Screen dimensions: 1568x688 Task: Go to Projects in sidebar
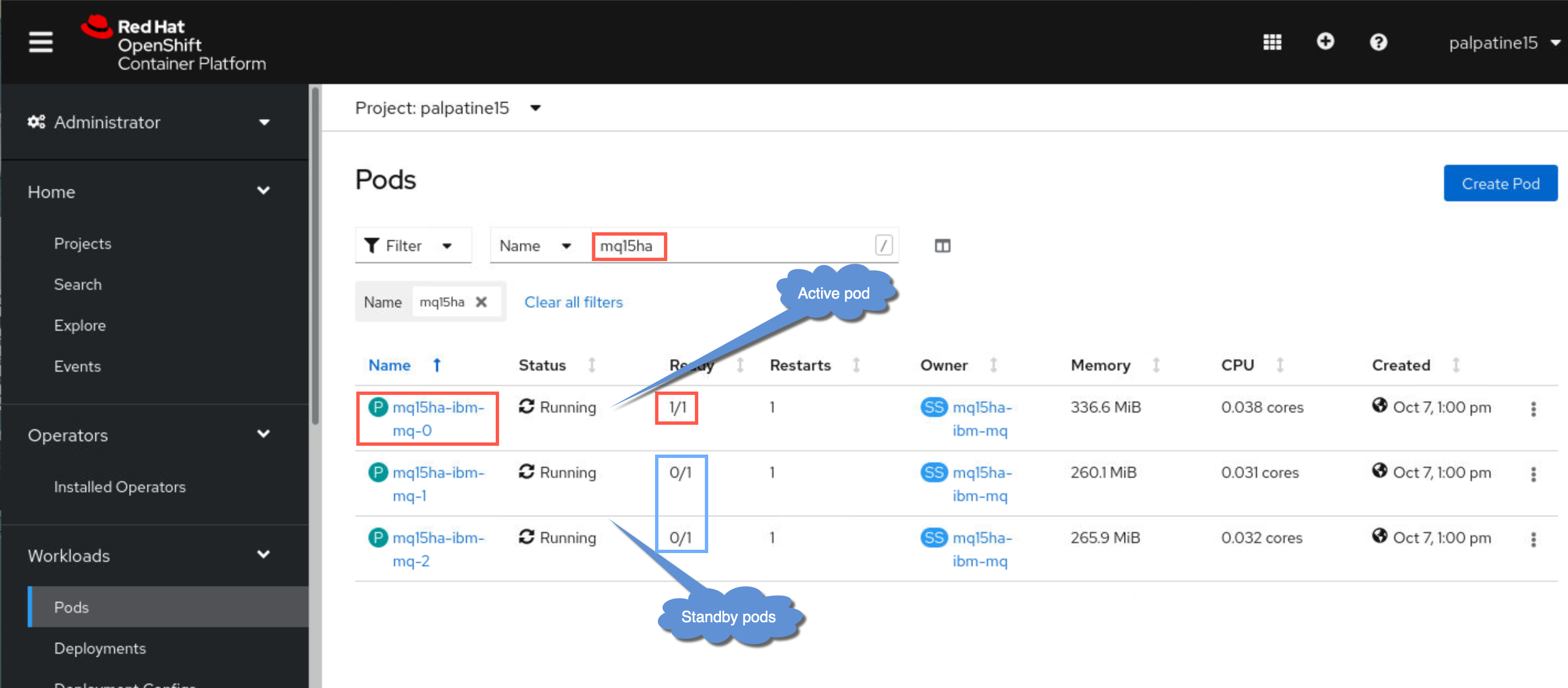click(83, 243)
